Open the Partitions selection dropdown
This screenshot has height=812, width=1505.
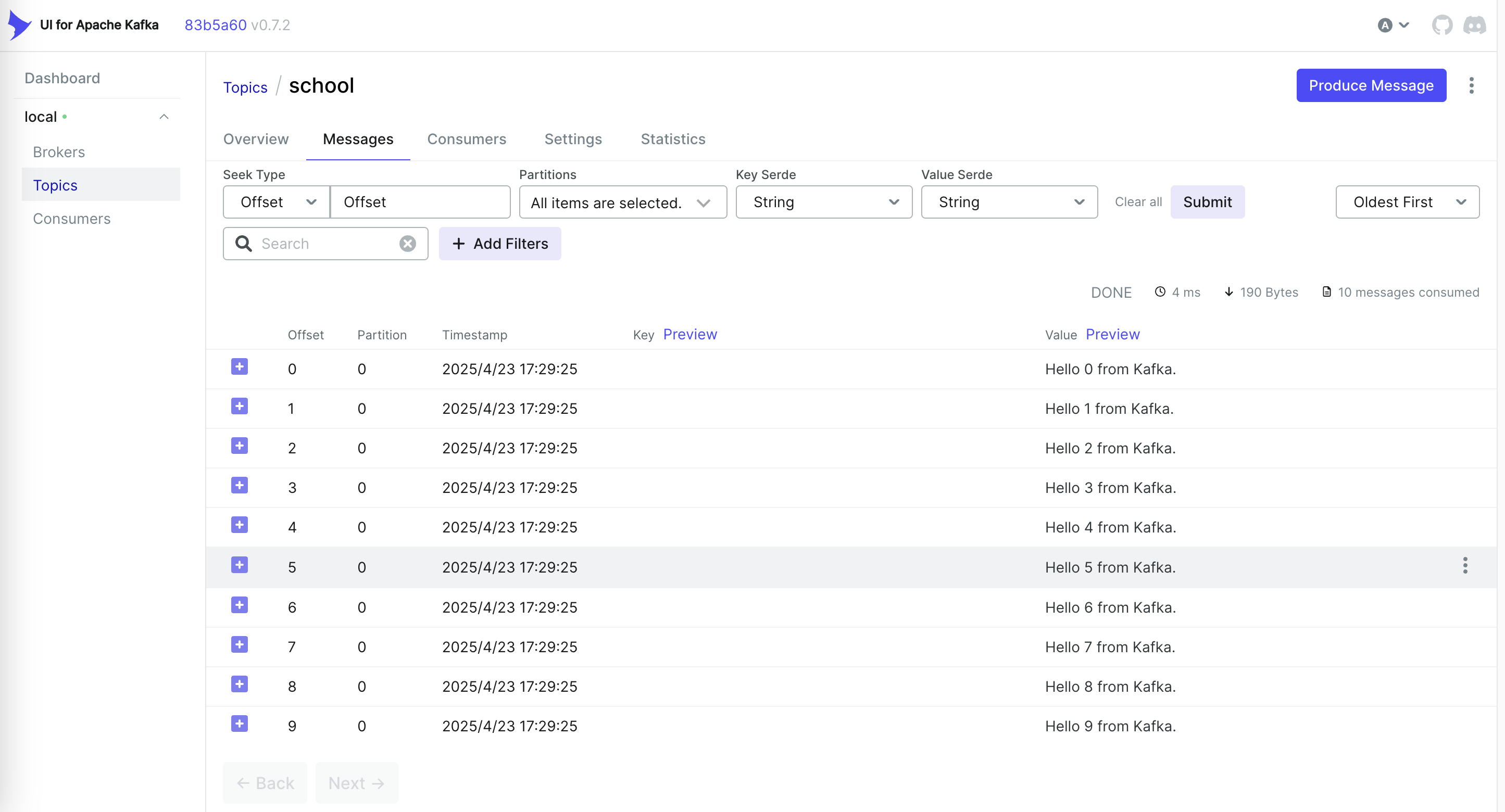(622, 202)
